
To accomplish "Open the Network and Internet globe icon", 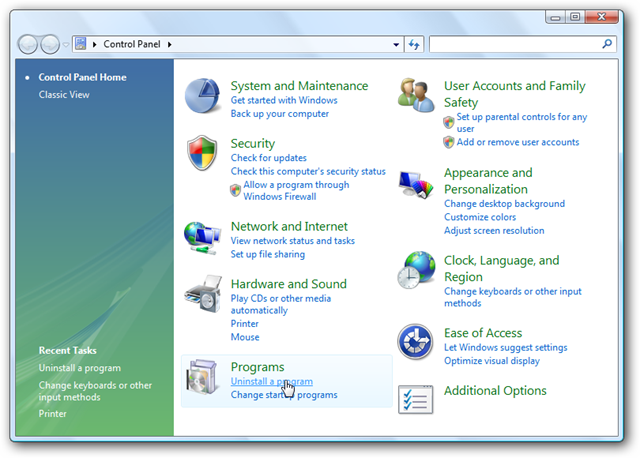I will (x=201, y=236).
